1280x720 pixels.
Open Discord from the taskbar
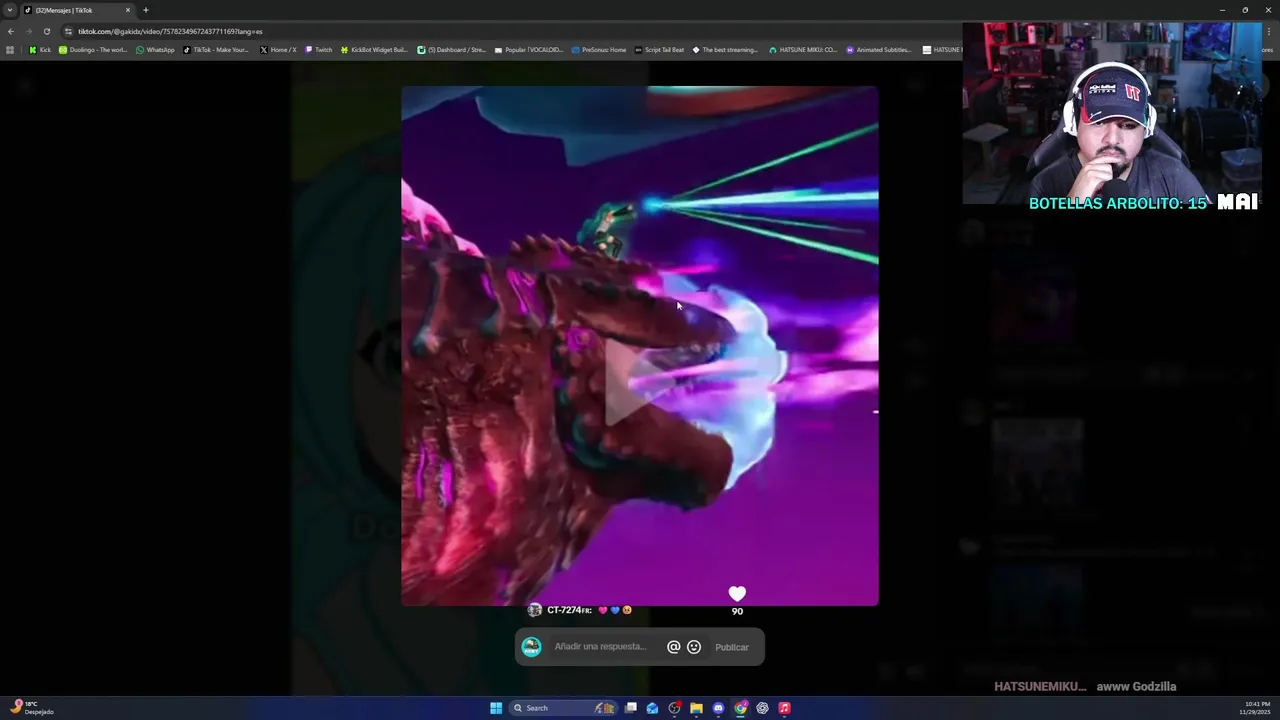coord(718,708)
